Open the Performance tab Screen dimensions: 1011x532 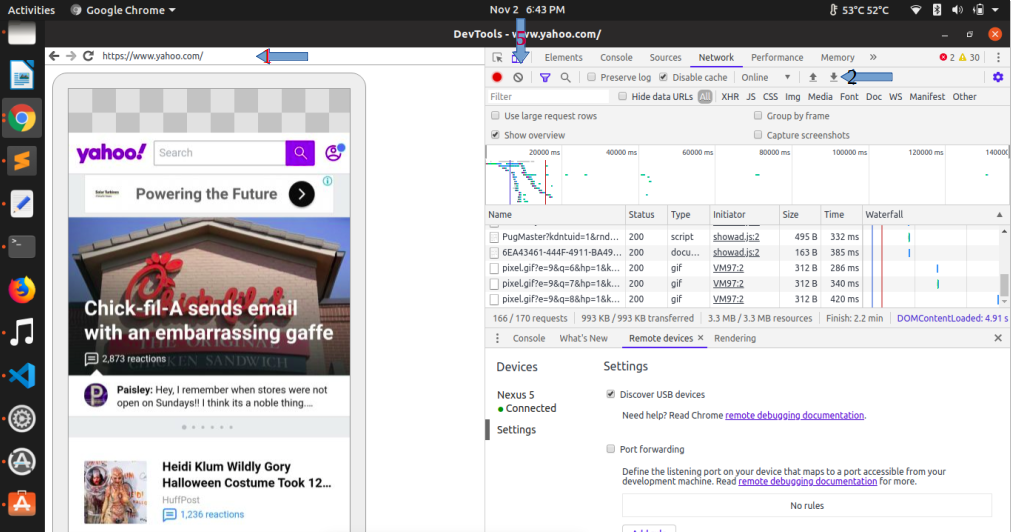[x=777, y=57]
